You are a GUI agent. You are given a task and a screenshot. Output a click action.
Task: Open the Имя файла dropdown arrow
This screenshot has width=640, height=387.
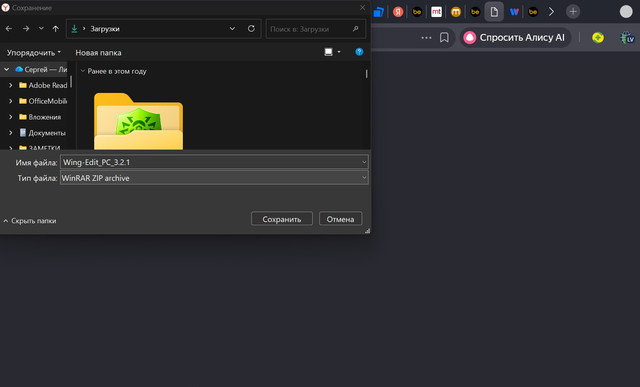point(364,162)
